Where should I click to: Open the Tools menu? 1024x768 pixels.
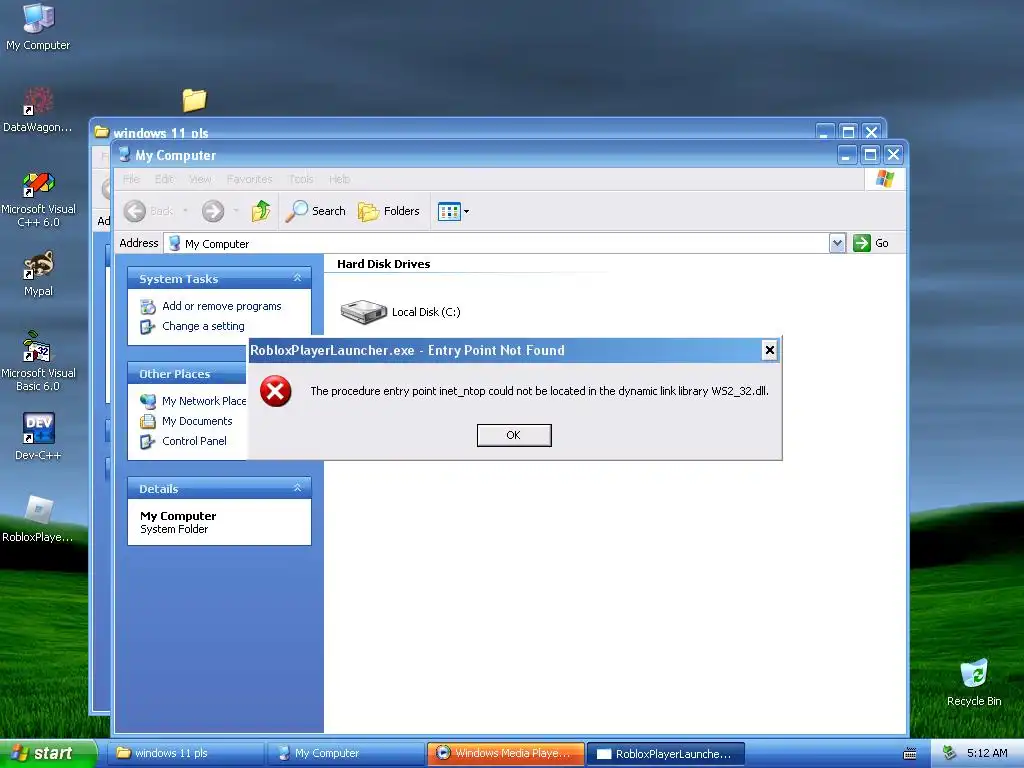301,179
